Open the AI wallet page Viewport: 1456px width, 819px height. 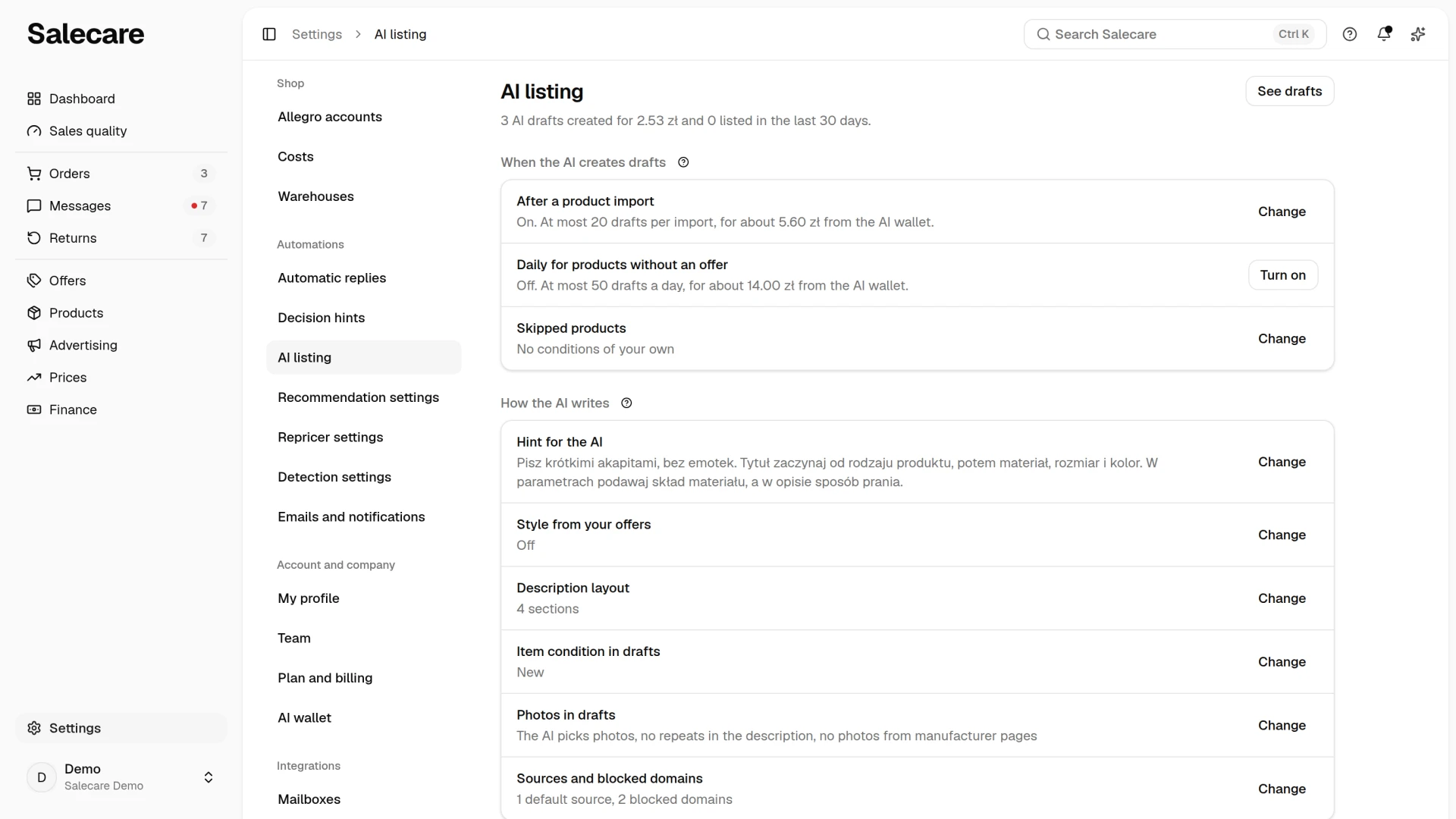(363, 717)
